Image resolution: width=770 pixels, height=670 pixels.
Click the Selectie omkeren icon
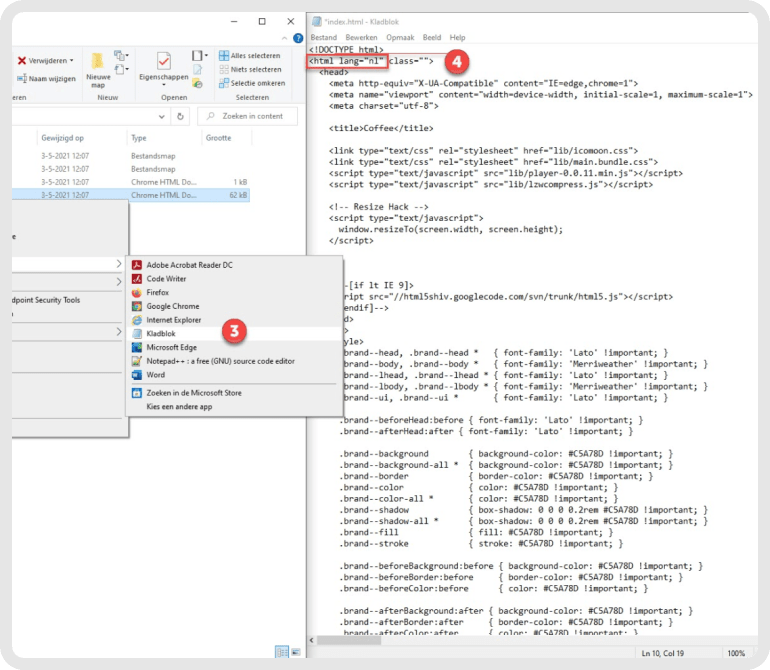224,83
